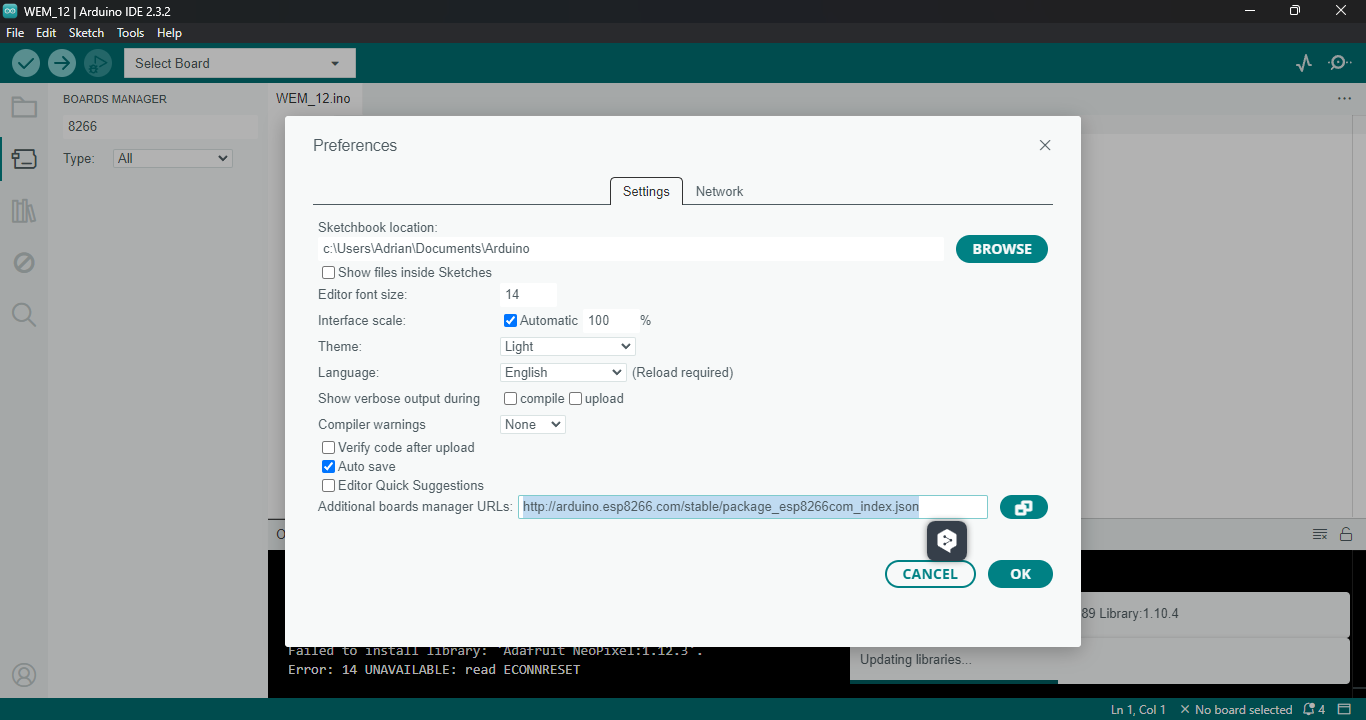
Task: Select the Settings tab
Action: pyautogui.click(x=646, y=191)
